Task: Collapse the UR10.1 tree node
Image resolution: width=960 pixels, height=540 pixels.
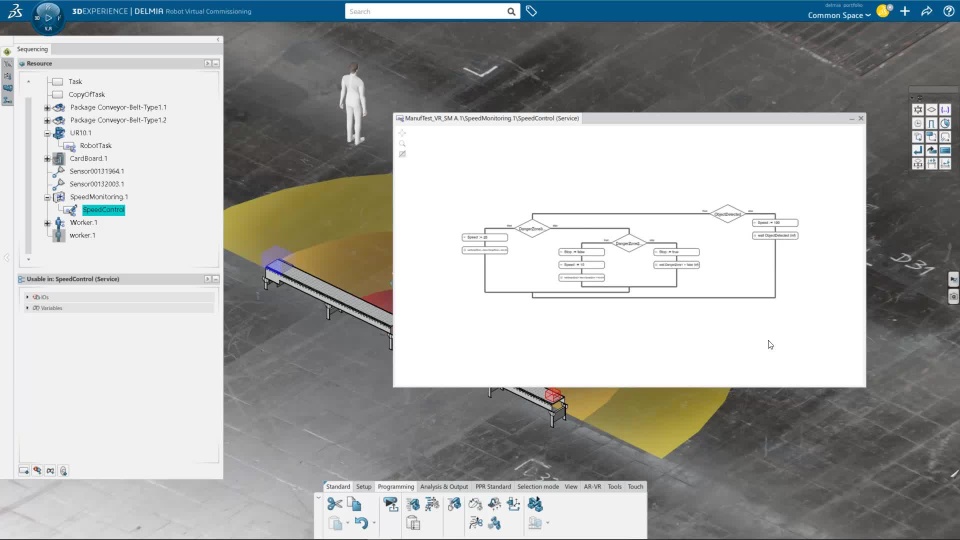Action: pos(47,132)
